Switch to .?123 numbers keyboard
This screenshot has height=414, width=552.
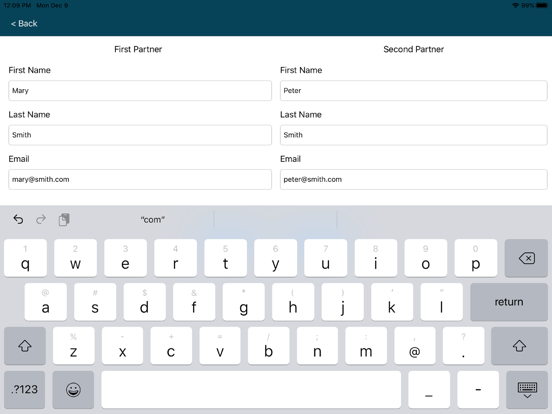click(24, 390)
